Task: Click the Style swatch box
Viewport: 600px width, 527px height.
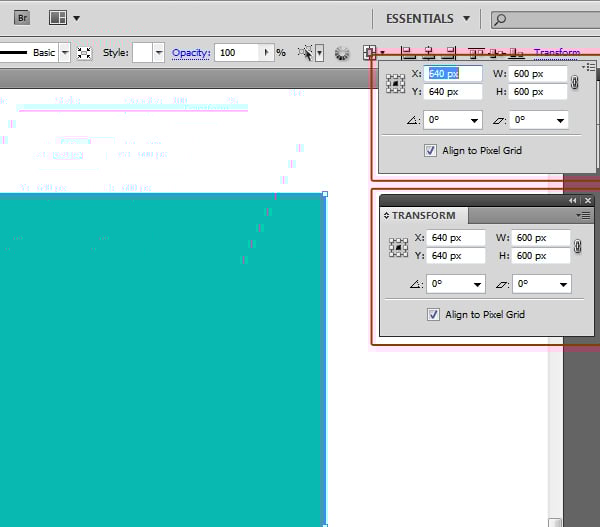Action: tap(143, 53)
